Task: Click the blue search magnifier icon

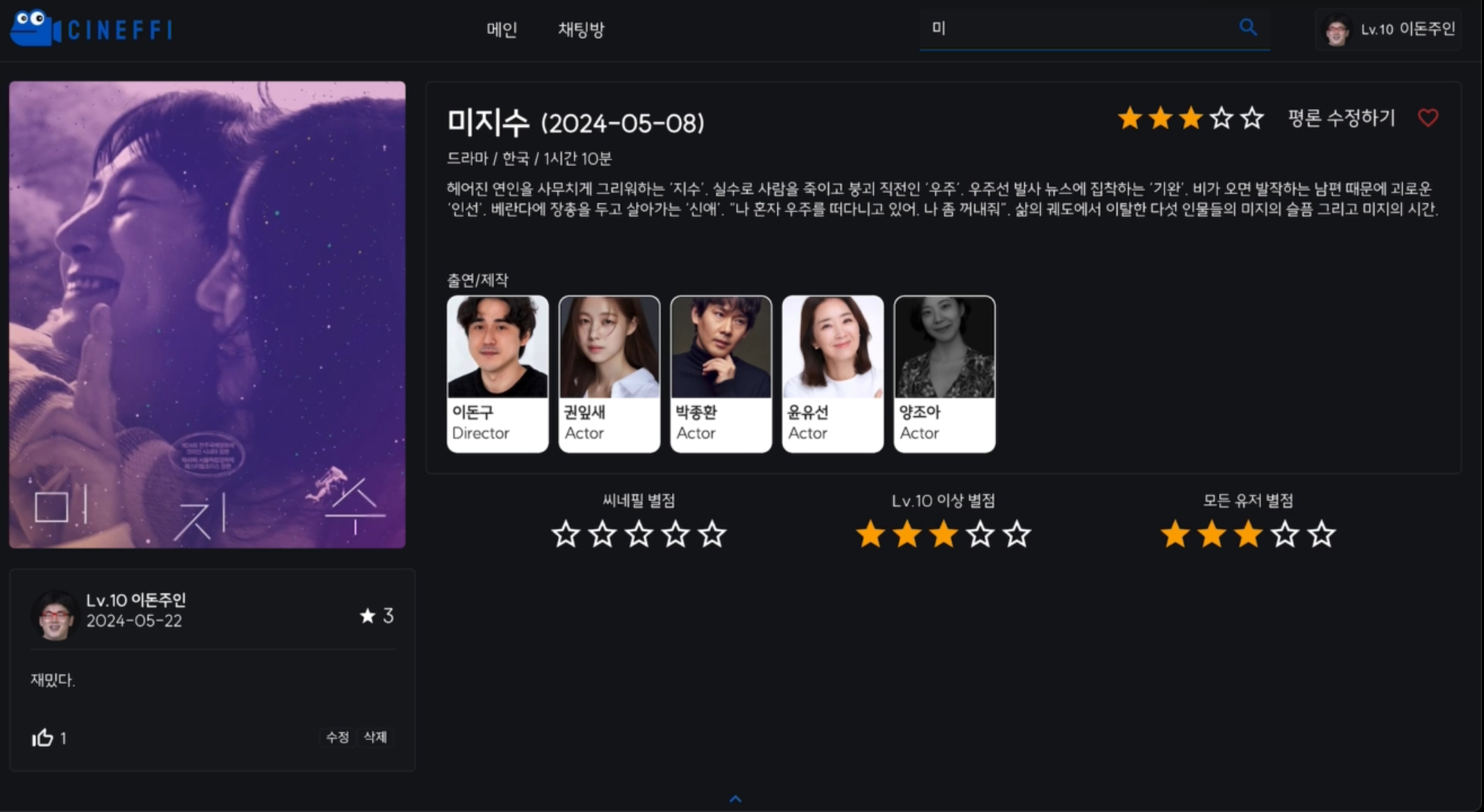Action: 1248,28
